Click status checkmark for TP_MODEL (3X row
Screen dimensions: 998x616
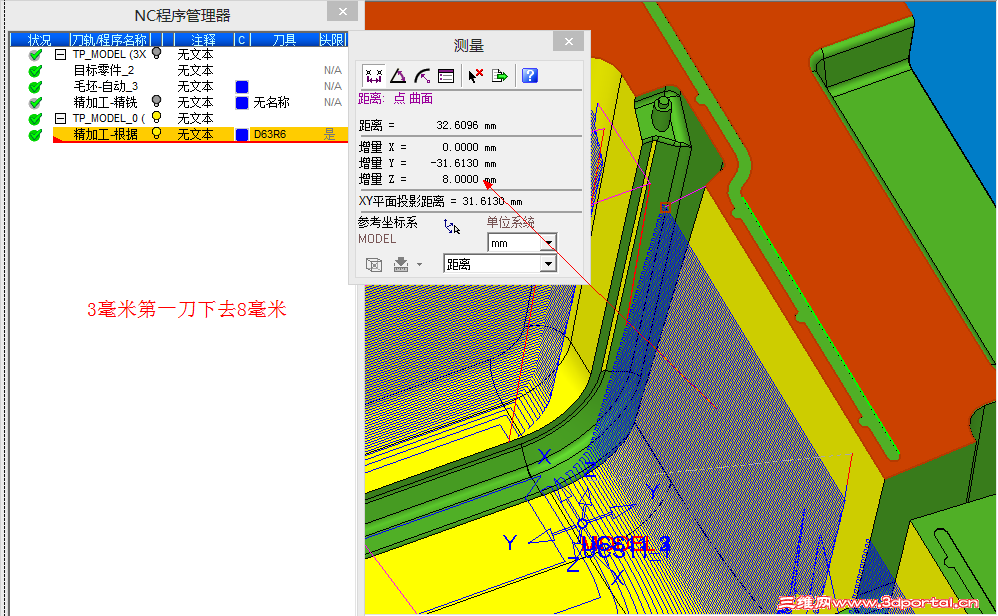pos(36,55)
